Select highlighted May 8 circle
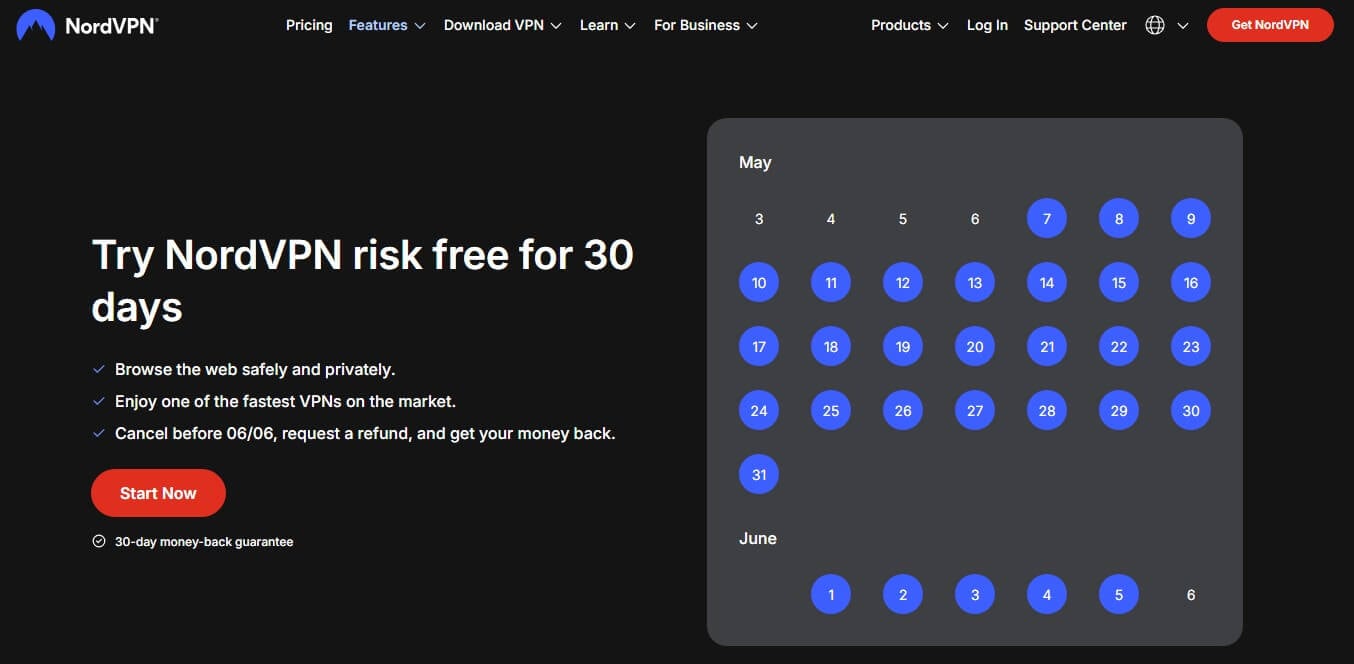This screenshot has width=1354, height=664. 1119,218
